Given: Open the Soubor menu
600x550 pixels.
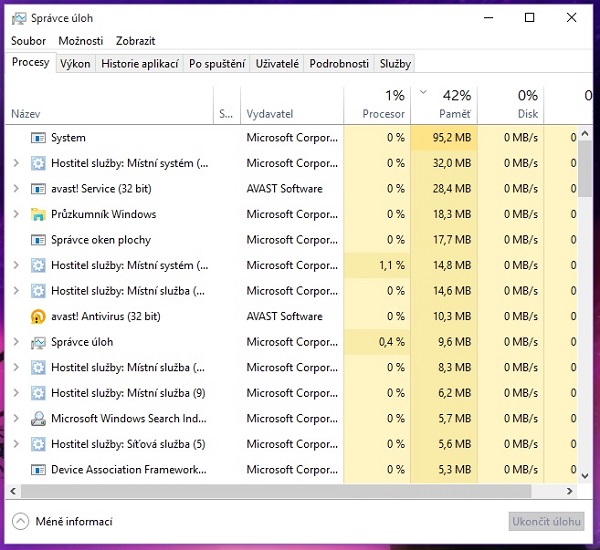Looking at the screenshot, I should coord(29,41).
